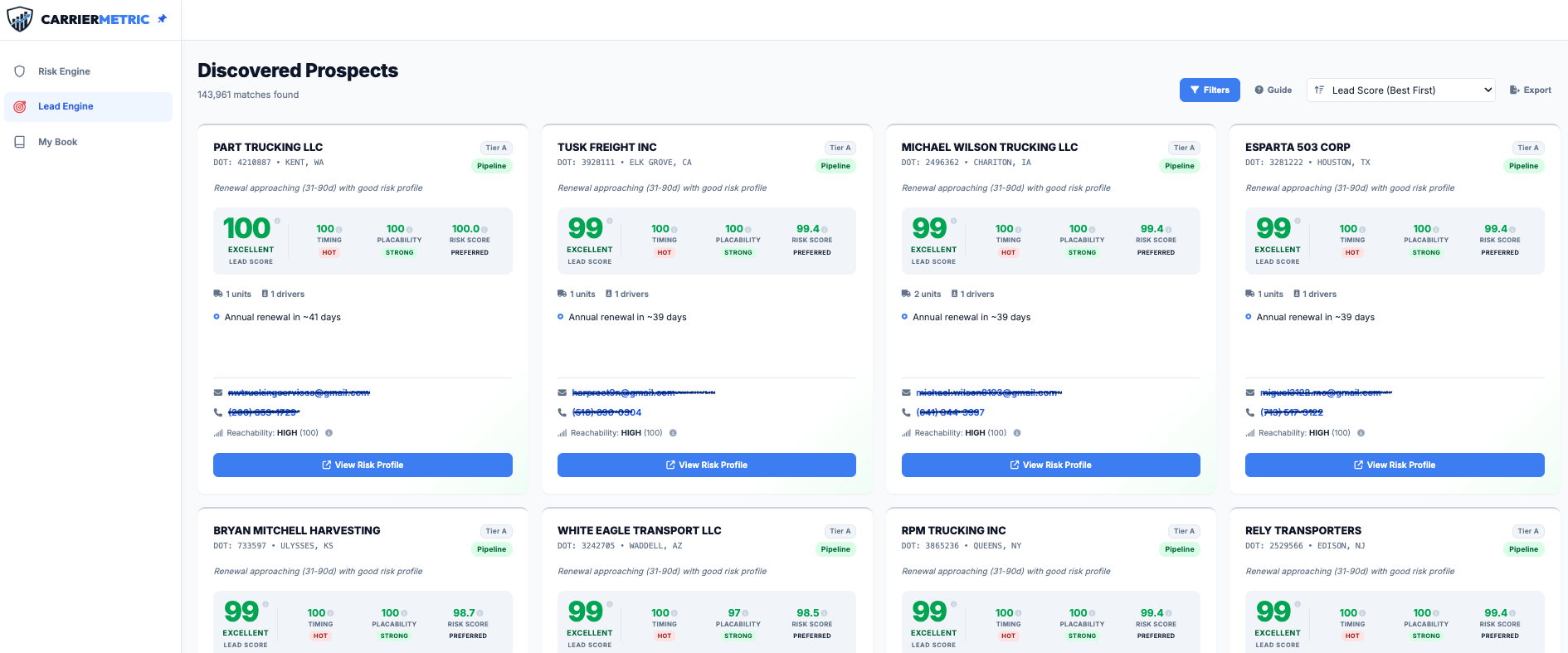View Risk Profile for MICHAEL WILSON TRUCKING LLC
The image size is (1568, 653).
1051,465
